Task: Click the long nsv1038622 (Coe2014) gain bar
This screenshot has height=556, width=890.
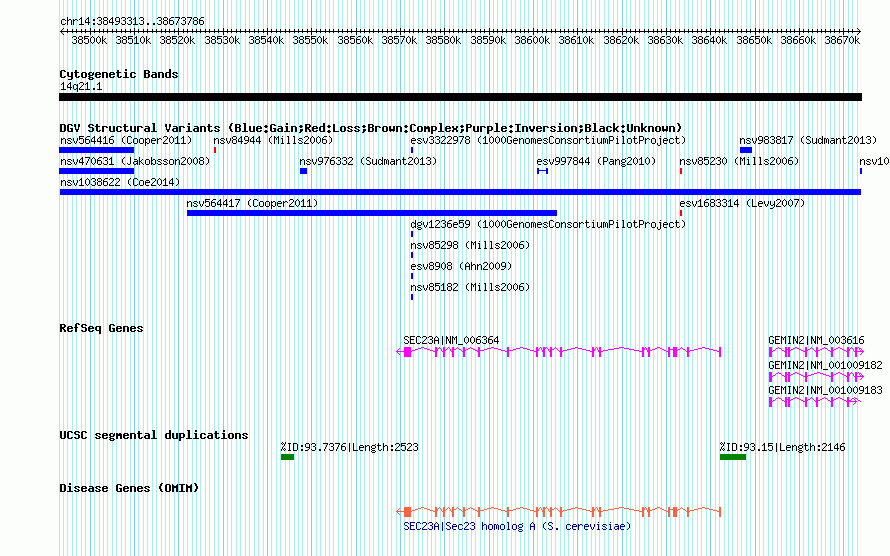Action: pyautogui.click(x=460, y=192)
